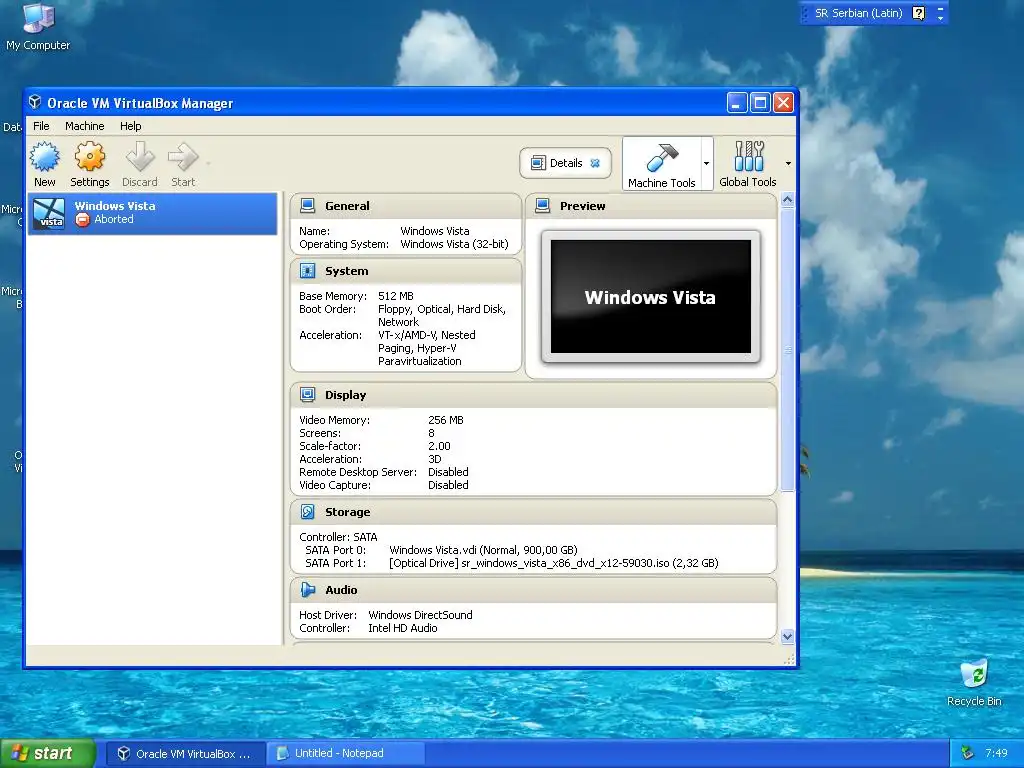Open Settings gear in VirtualBox toolbar
Viewport: 1024px width, 768px height.
(89, 164)
